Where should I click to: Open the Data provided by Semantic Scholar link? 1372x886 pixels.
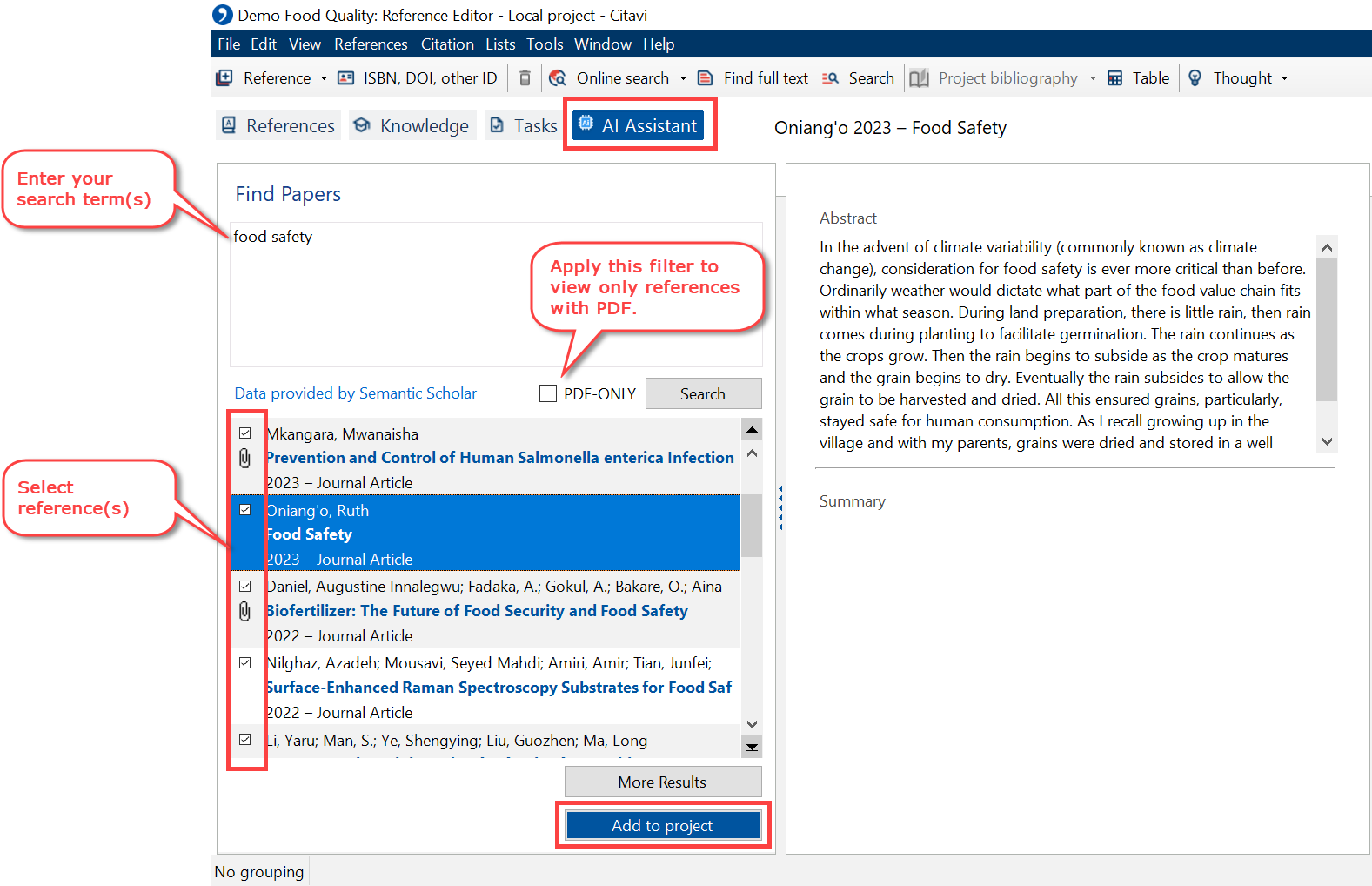coord(356,393)
